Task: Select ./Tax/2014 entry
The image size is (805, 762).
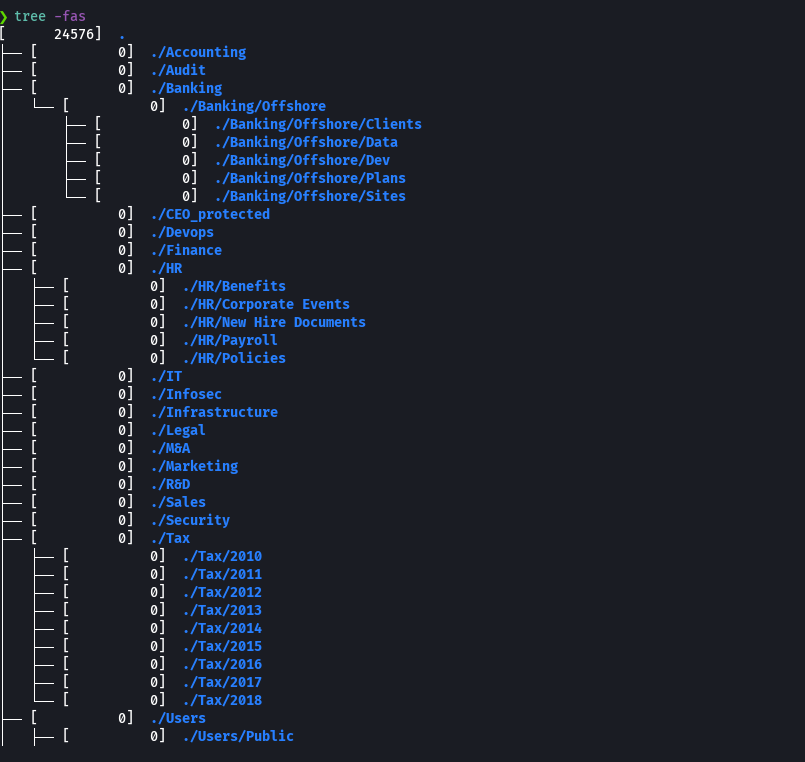Action: 222,628
